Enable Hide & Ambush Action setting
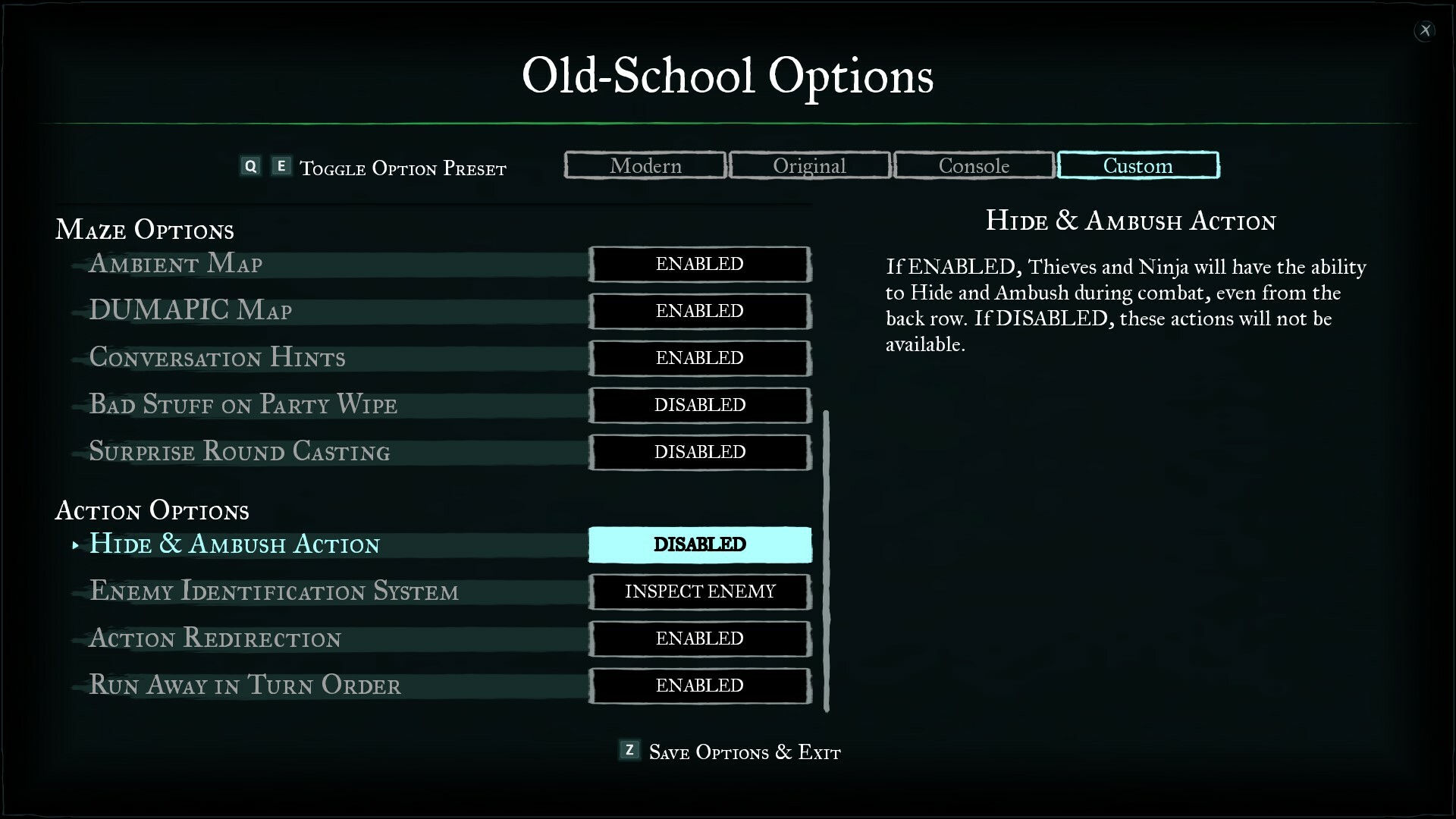Viewport: 1456px width, 819px height. coord(700,544)
